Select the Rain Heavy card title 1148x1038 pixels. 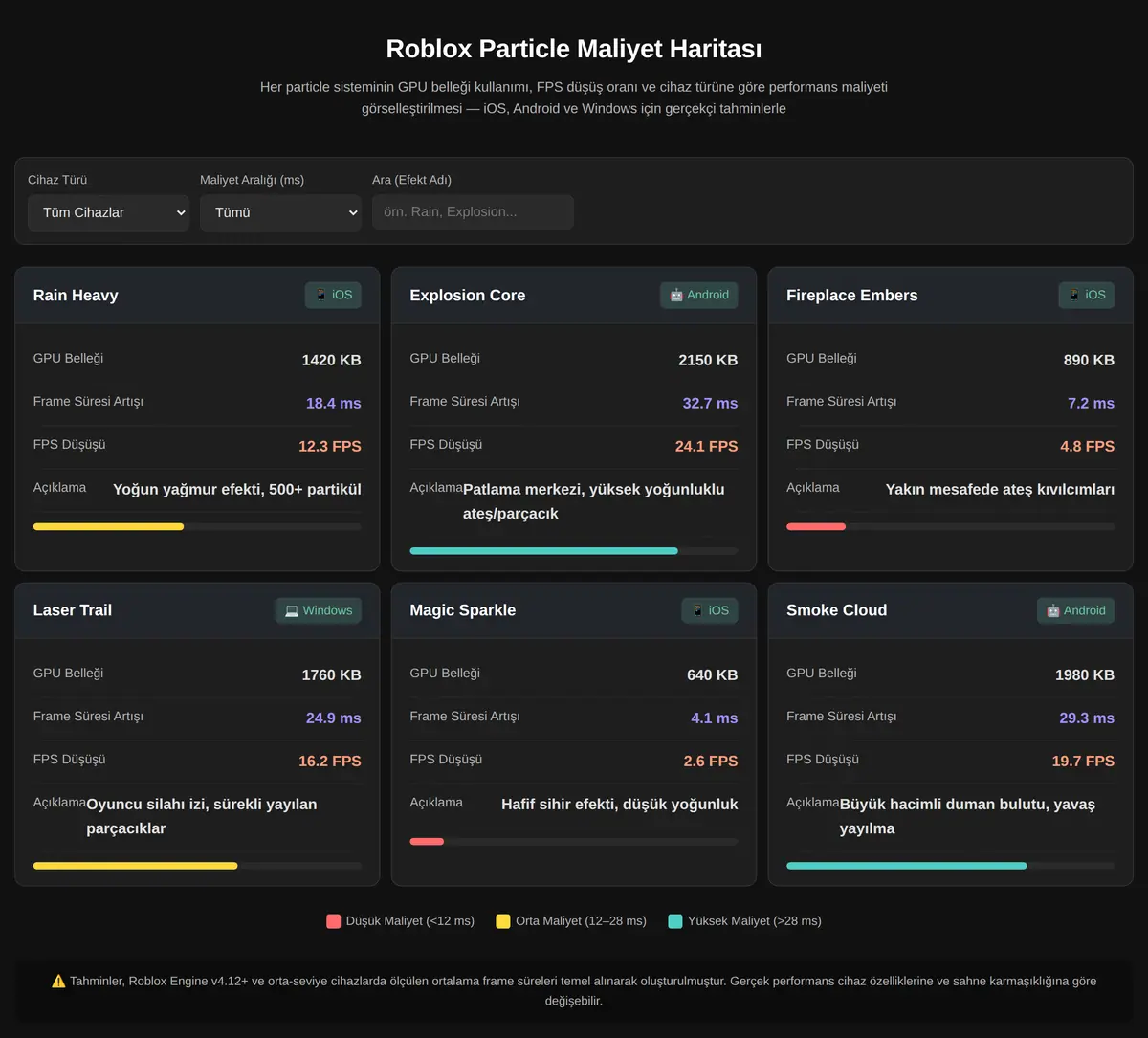76,295
